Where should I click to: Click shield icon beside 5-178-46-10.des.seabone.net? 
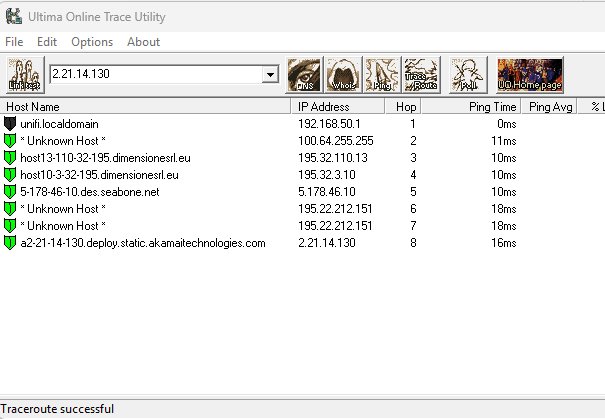10,191
